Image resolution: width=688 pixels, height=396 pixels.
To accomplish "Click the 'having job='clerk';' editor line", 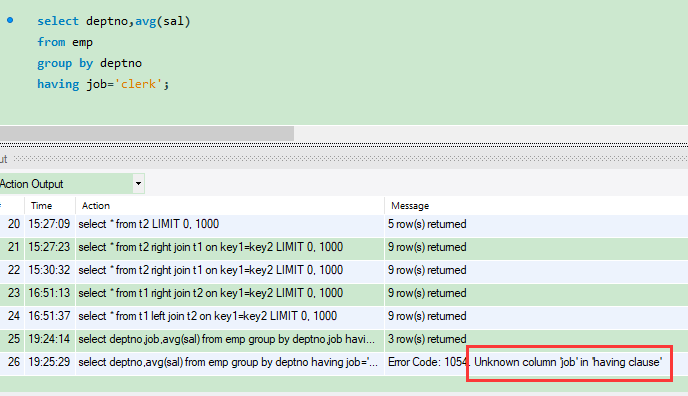I will coord(103,84).
